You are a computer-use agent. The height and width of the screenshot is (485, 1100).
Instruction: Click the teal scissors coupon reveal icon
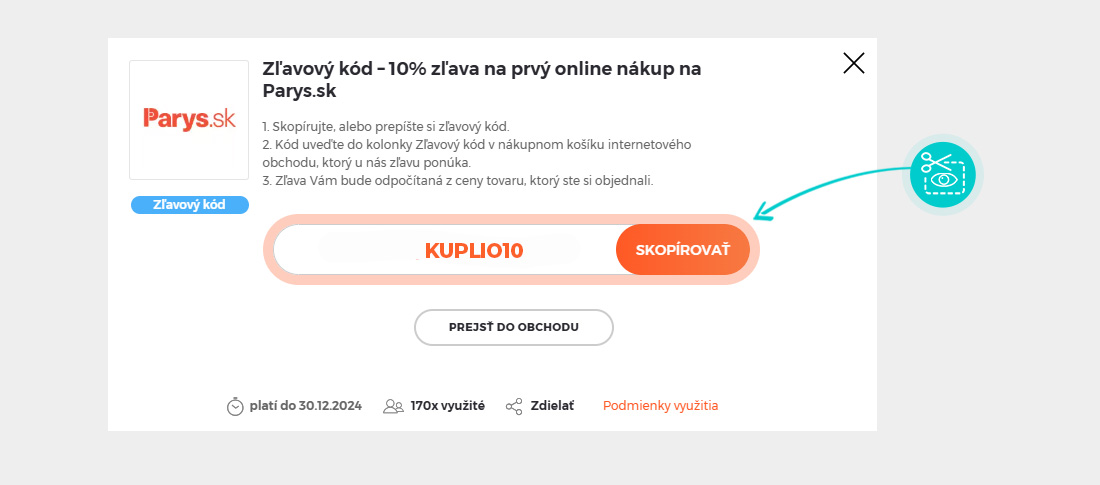[x=943, y=174]
